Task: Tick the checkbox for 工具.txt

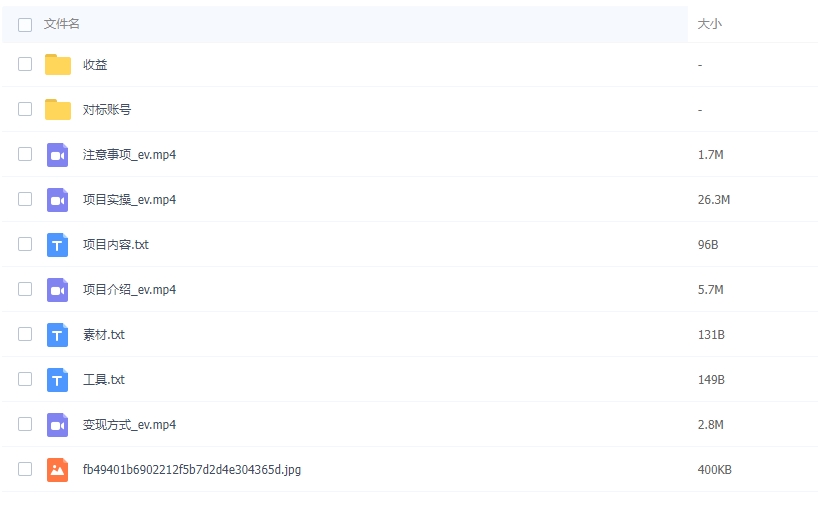Action: pyautogui.click(x=25, y=380)
